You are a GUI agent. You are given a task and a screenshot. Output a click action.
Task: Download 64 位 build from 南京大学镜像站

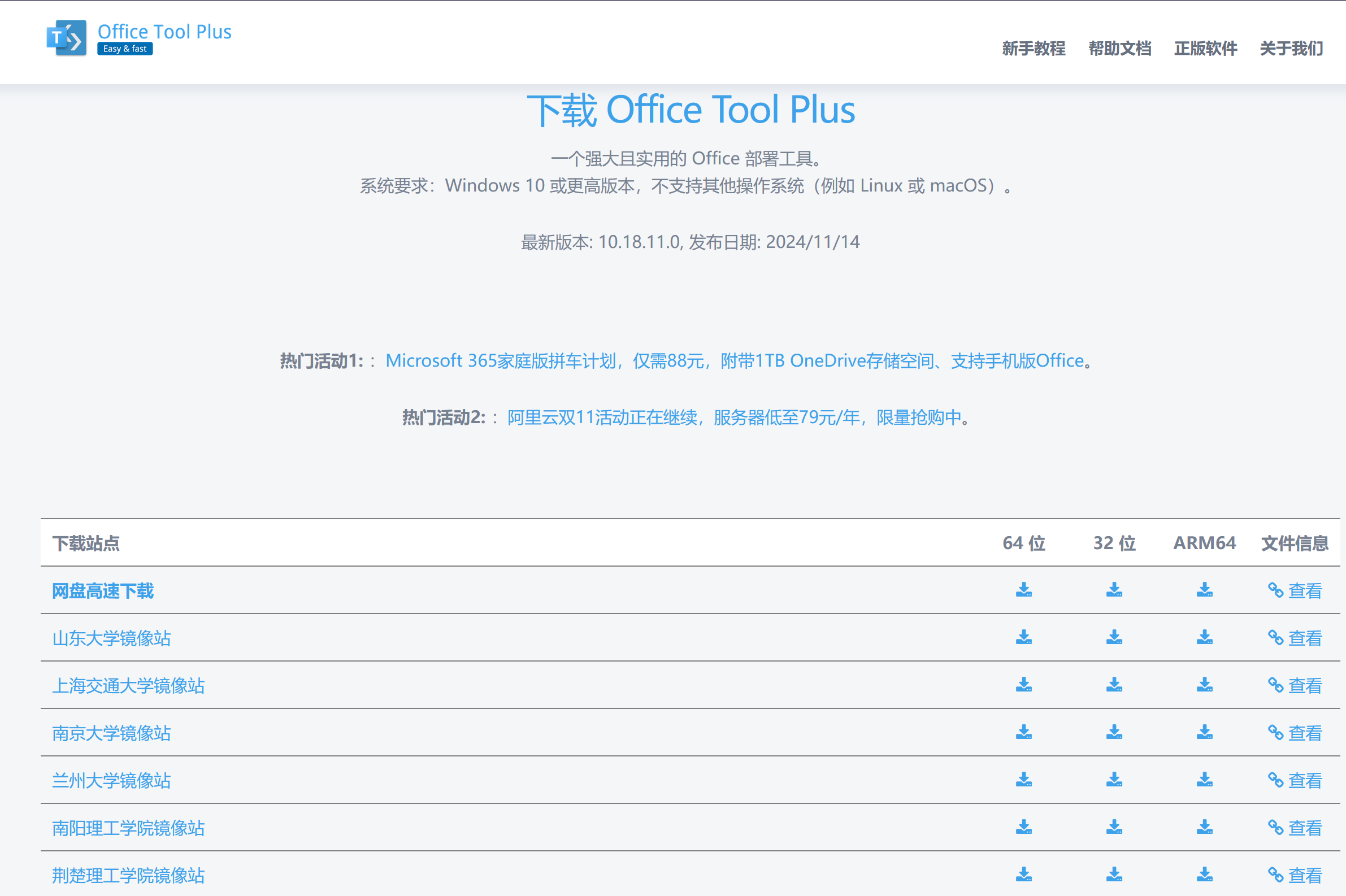pos(1023,733)
